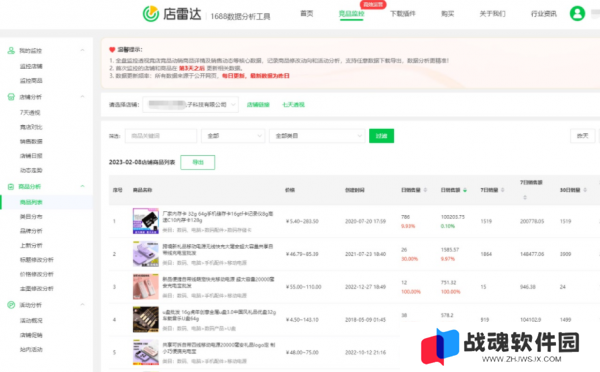600x372 pixels.
Task: Toggle the 7日销量 column sort arrows
Action: coord(502,190)
